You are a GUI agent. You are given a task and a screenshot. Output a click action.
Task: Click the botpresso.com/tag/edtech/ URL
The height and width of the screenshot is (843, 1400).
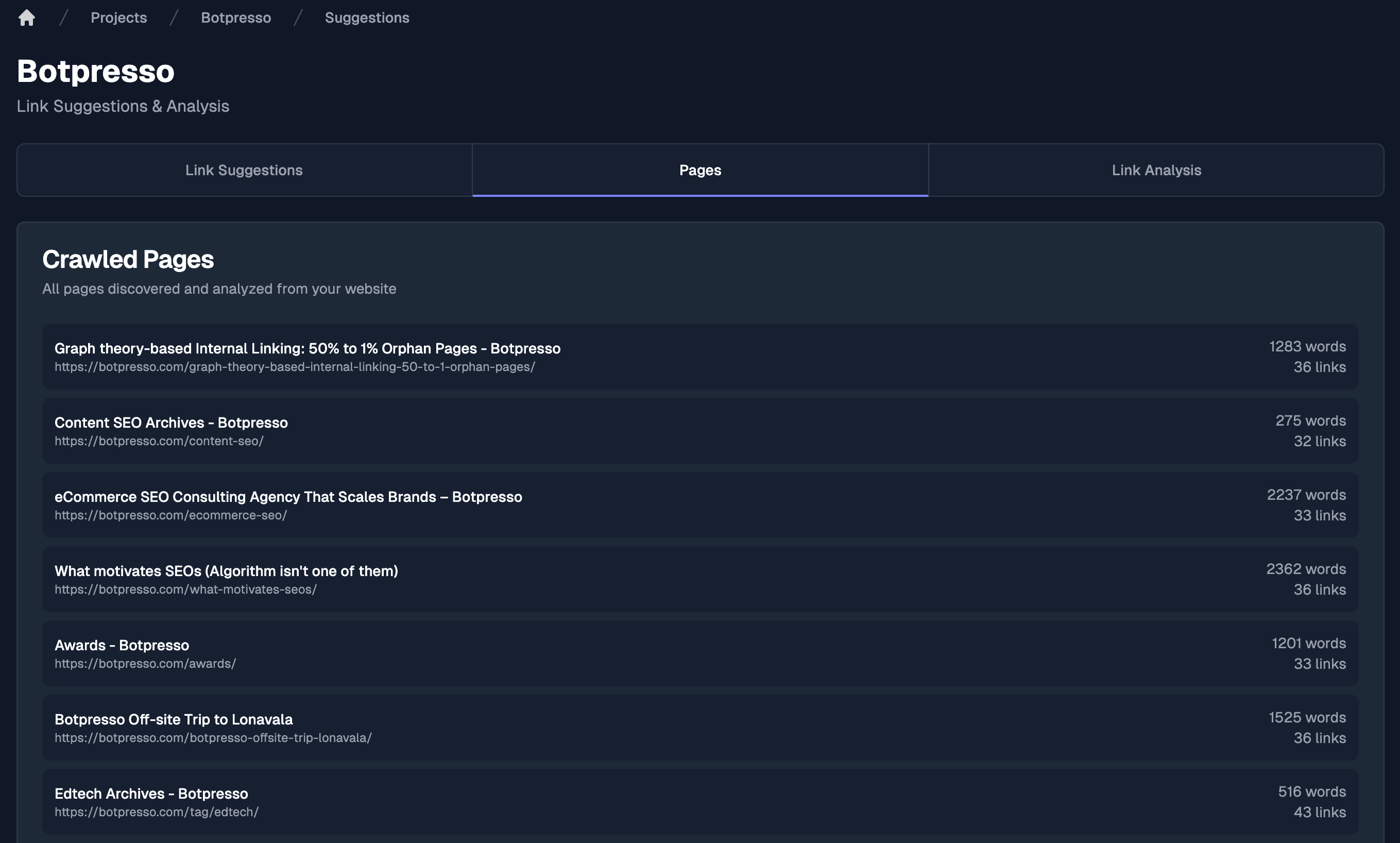click(x=157, y=812)
